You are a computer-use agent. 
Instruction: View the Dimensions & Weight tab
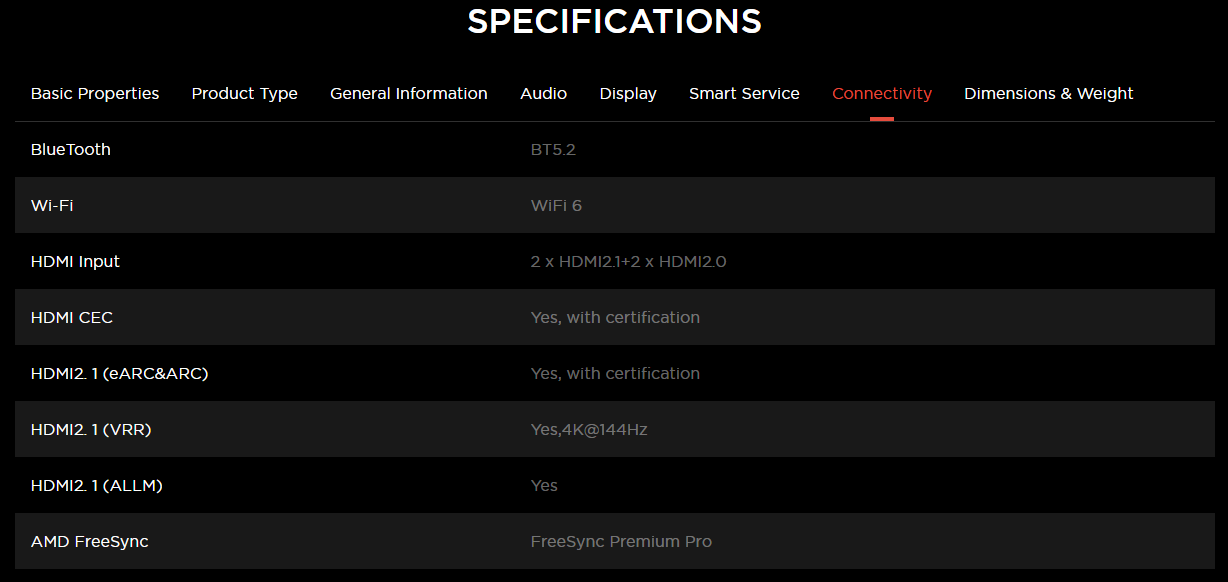tap(1048, 94)
